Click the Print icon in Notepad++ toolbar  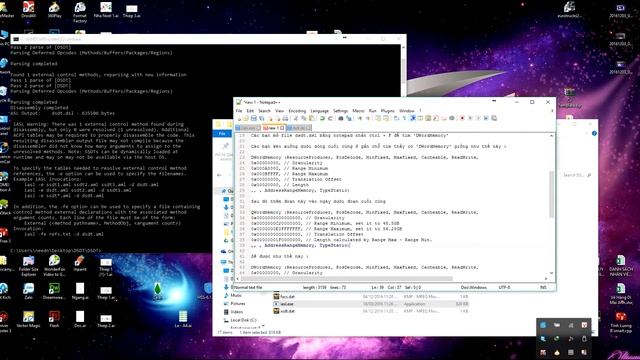coord(285,118)
